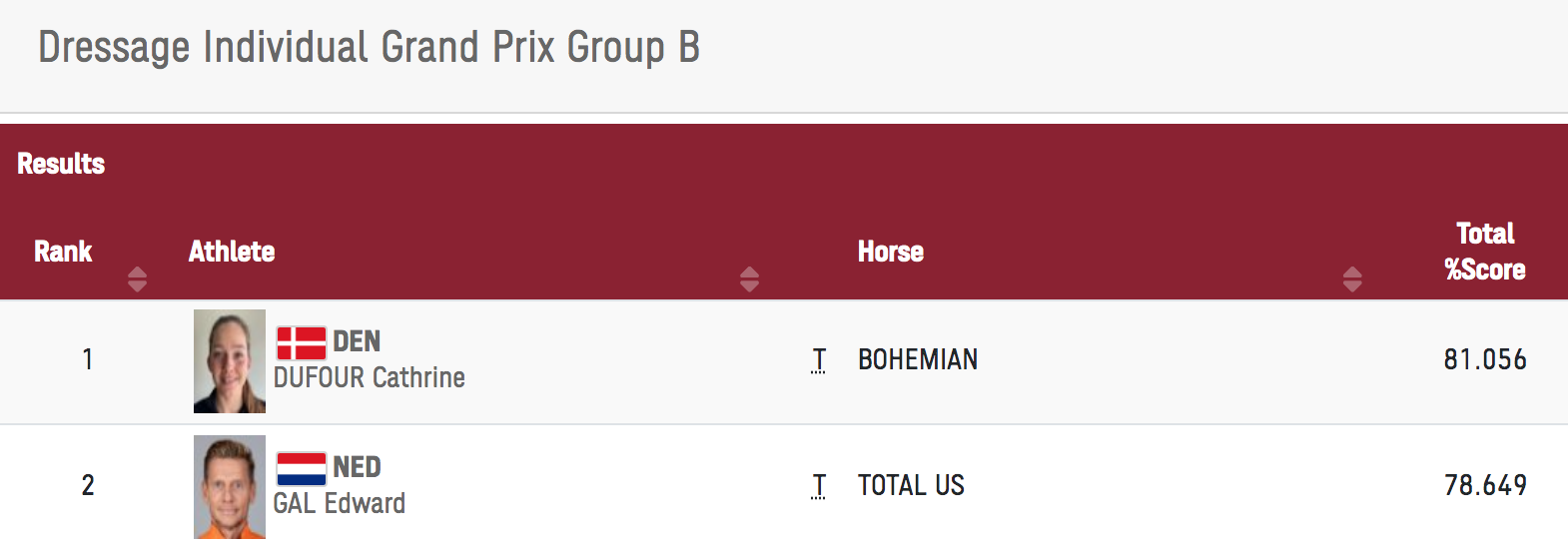This screenshot has width=1568, height=547.
Task: Click the T marker beside TOTAL US
Action: click(819, 486)
